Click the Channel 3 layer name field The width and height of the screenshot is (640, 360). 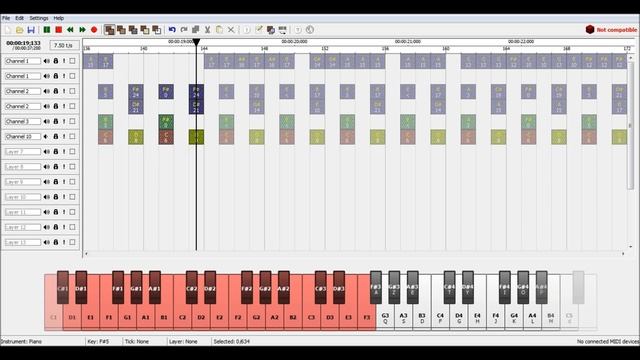(22, 121)
